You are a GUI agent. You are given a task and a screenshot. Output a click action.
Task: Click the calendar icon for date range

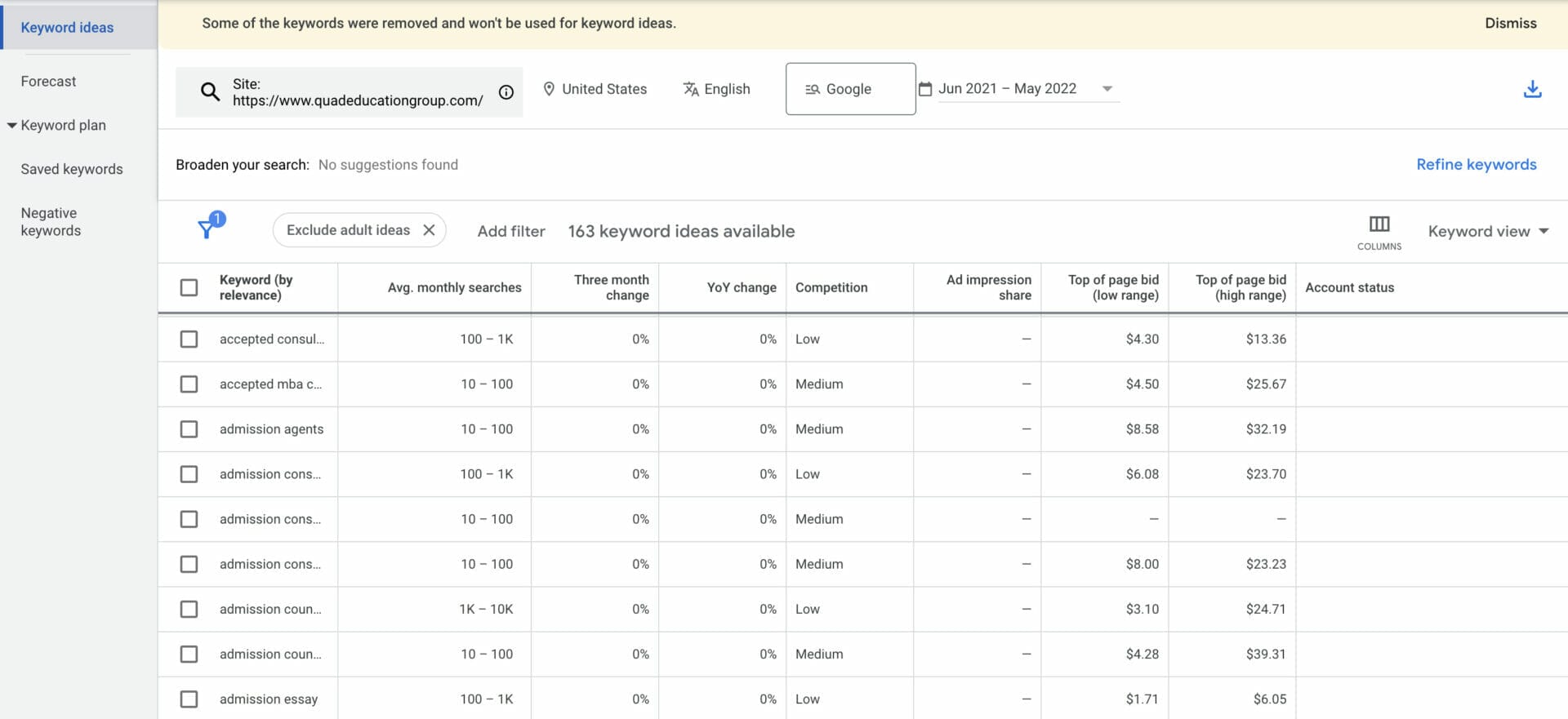(x=925, y=89)
